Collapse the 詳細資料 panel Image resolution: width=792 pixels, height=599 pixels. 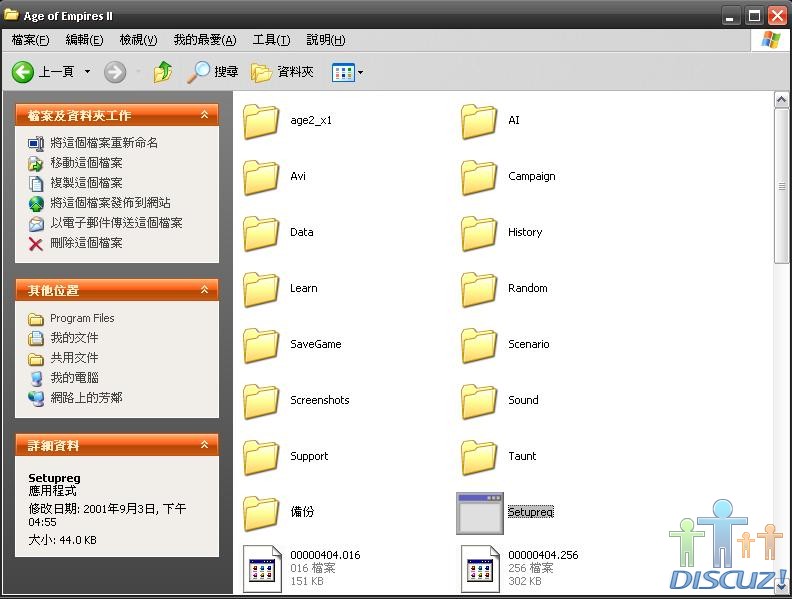pyautogui.click(x=205, y=445)
